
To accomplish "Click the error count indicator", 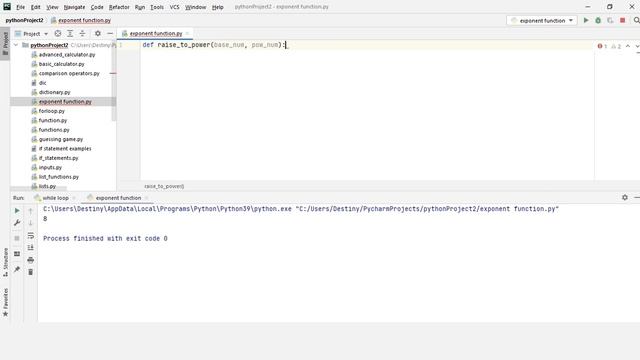I will click(x=602, y=46).
